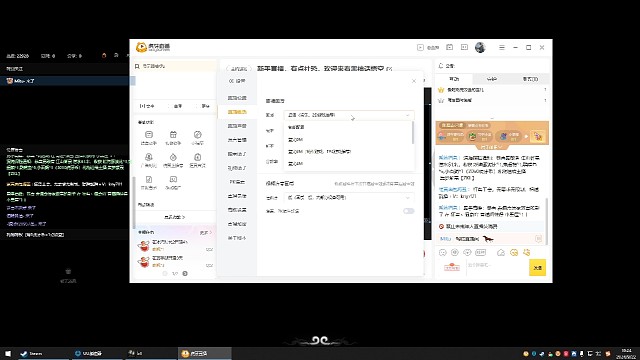Screen dimensions: 640x360
Task: Open the last settings category in the sidebar
Action: coord(237,238)
